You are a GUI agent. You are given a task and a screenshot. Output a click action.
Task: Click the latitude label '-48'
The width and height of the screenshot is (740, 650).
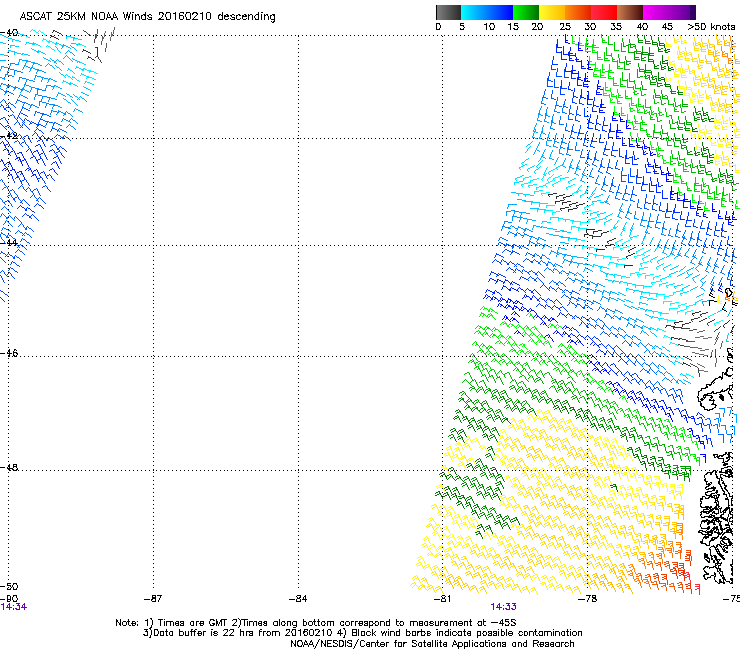click(x=9, y=467)
